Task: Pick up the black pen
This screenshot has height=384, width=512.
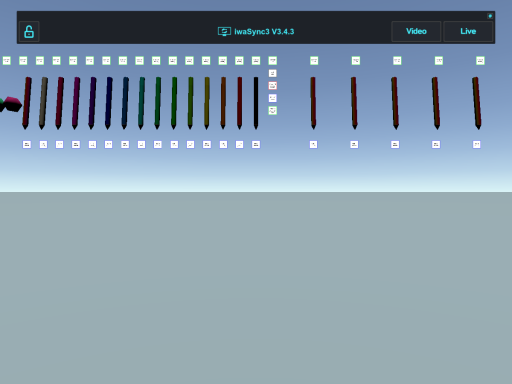Action: 256,103
